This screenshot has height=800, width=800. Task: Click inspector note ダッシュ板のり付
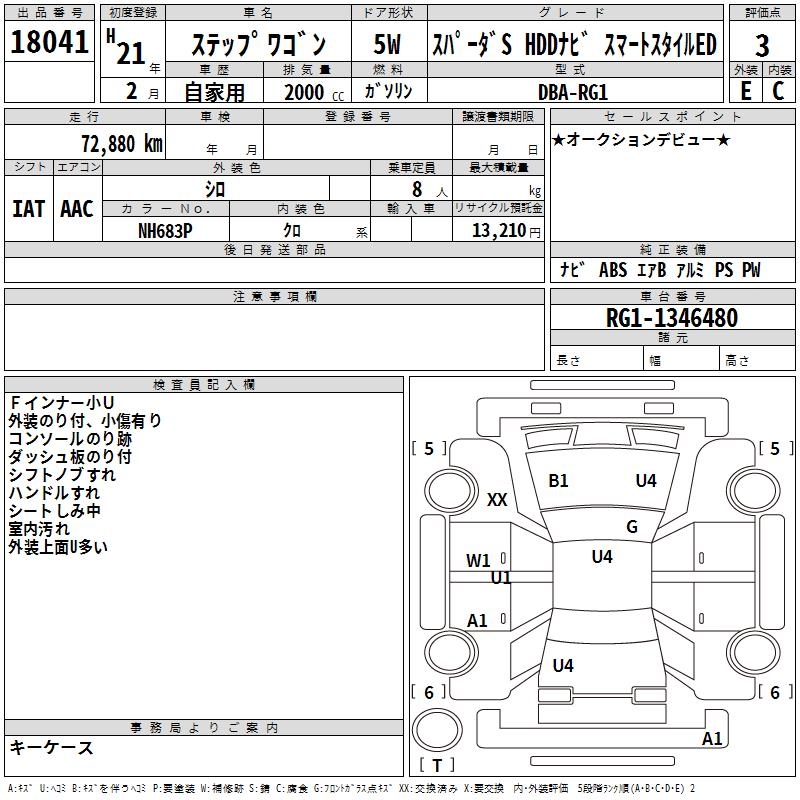coord(70,457)
